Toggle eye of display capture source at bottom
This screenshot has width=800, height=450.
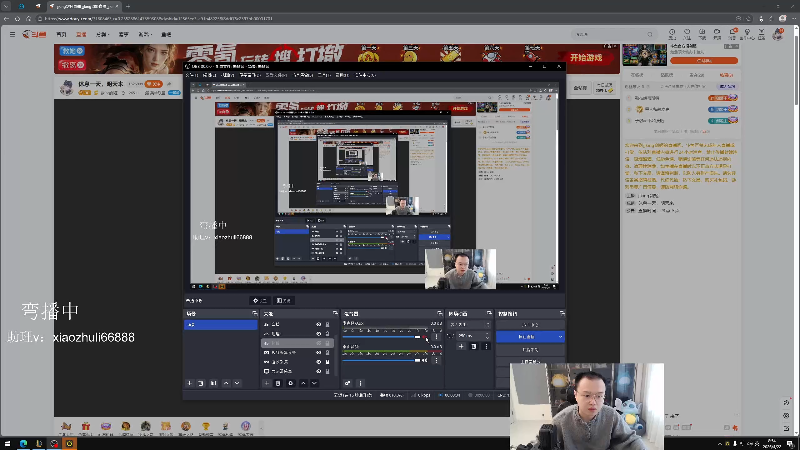[x=318, y=371]
